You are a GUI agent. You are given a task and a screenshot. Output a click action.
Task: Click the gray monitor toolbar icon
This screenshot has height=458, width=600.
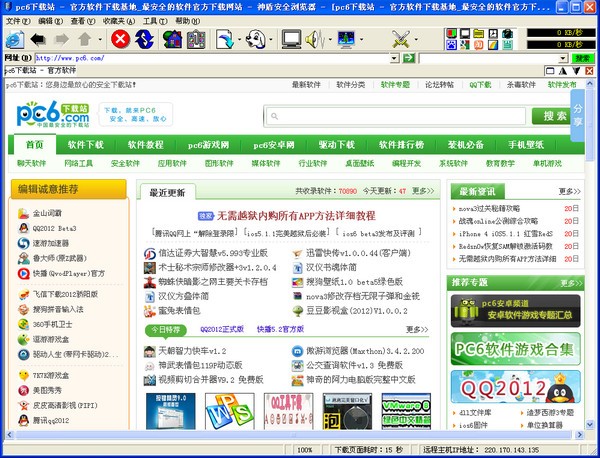pyautogui.click(x=292, y=39)
